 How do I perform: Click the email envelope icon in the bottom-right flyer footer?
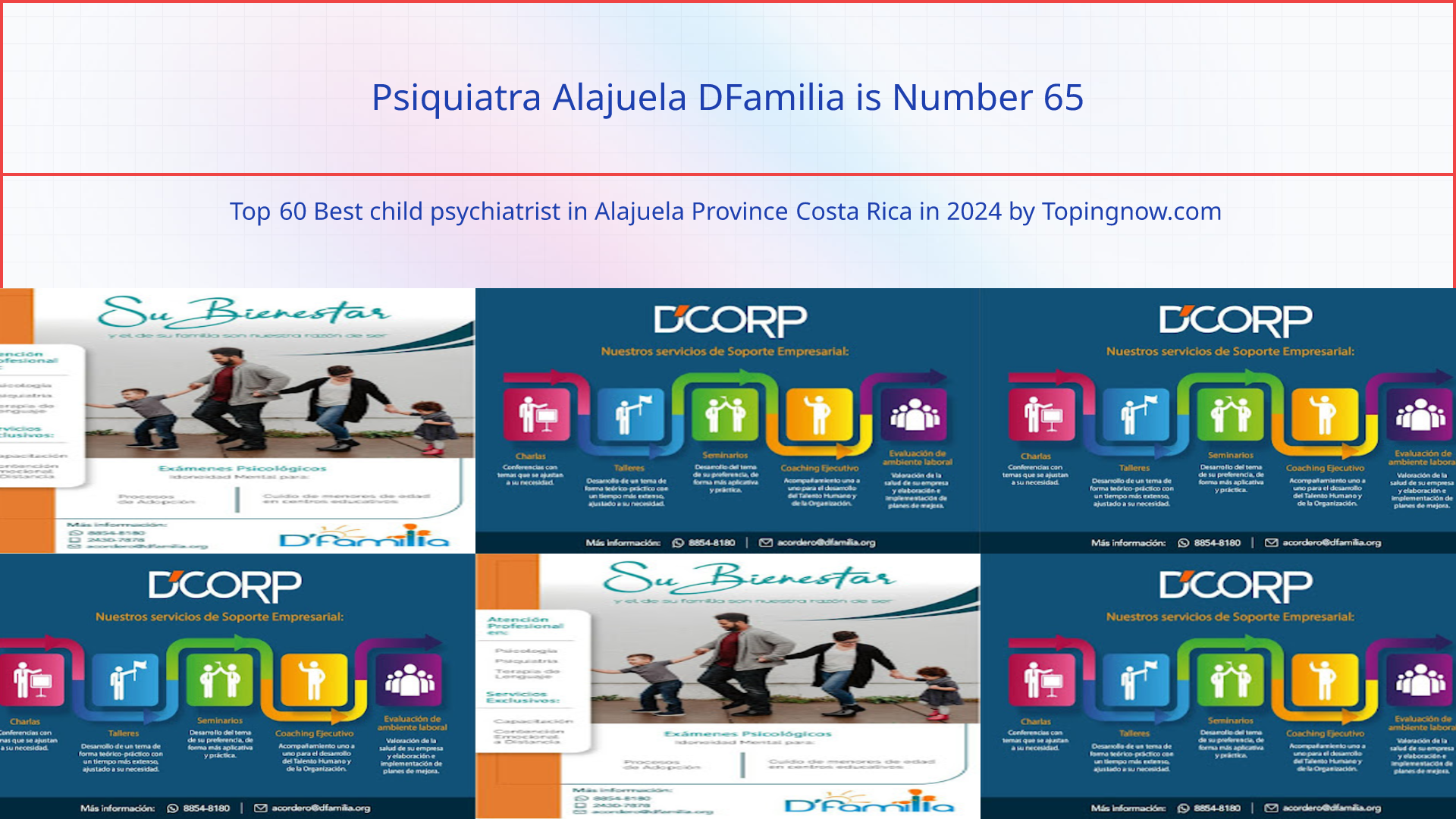pos(1271,808)
